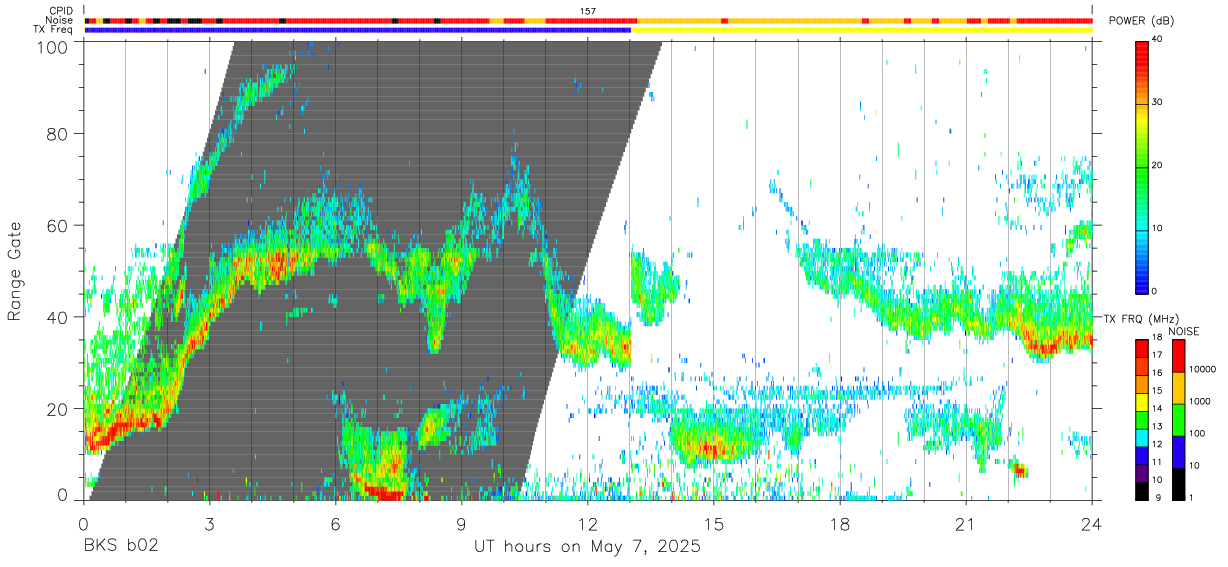
Task: Click the 100 tick on Range Gate axis
Action: pos(54,47)
